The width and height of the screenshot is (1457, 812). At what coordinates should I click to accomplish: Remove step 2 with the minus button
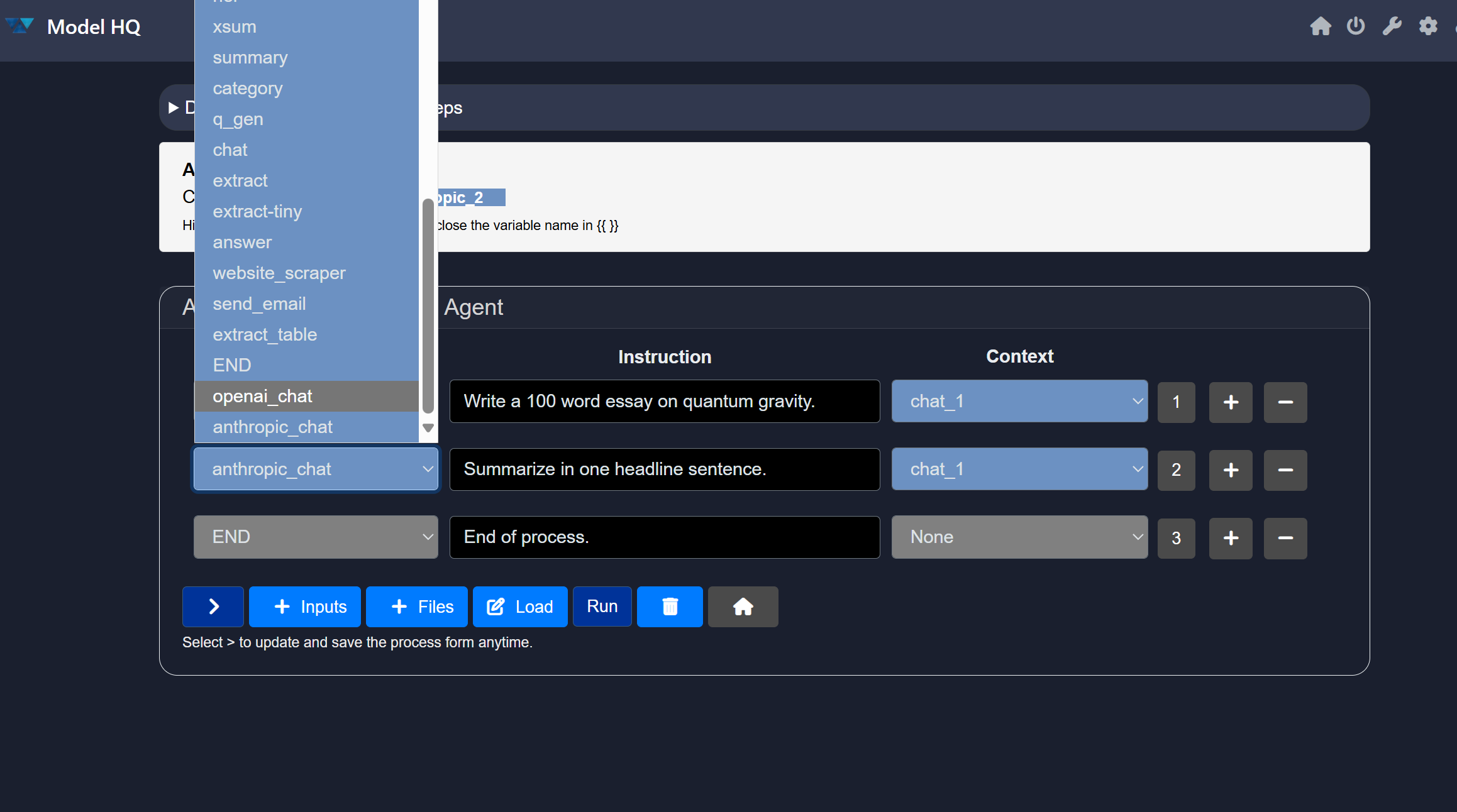pos(1285,470)
